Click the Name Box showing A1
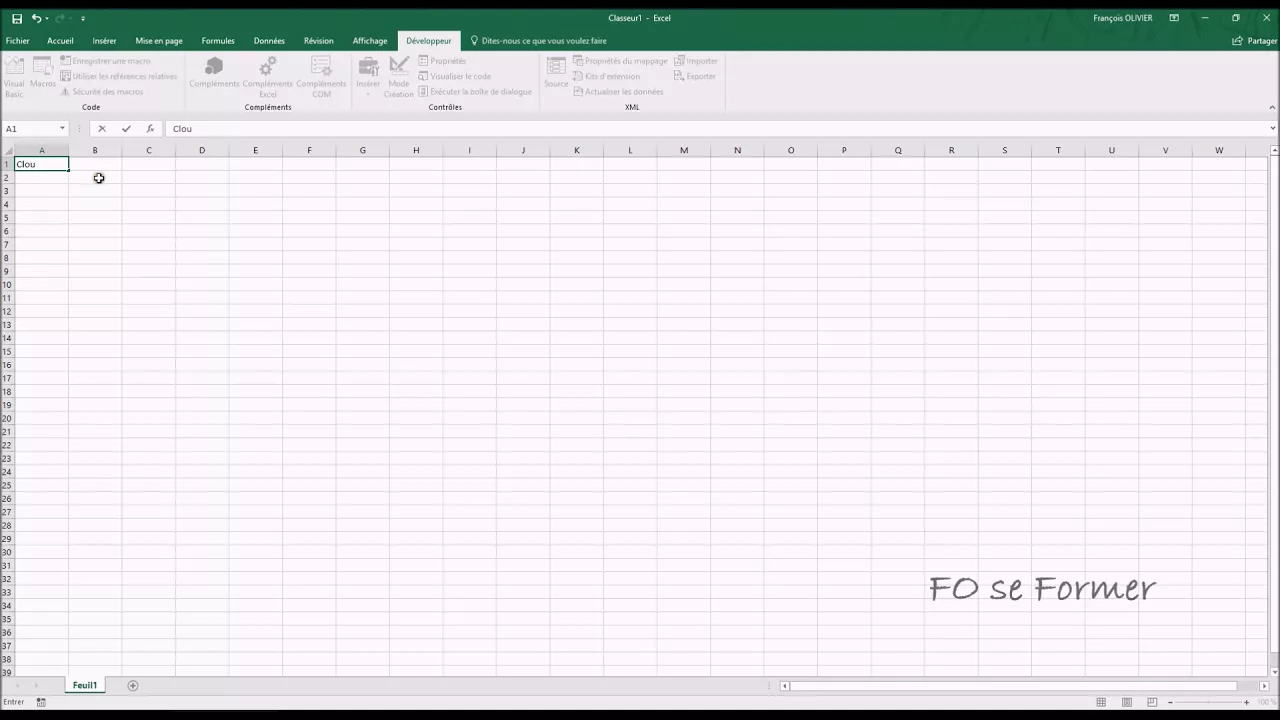This screenshot has width=1280, height=720. click(x=30, y=129)
